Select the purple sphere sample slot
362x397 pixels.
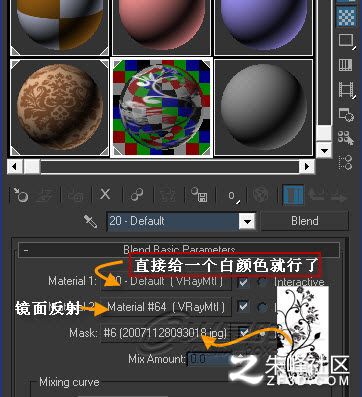click(x=263, y=27)
